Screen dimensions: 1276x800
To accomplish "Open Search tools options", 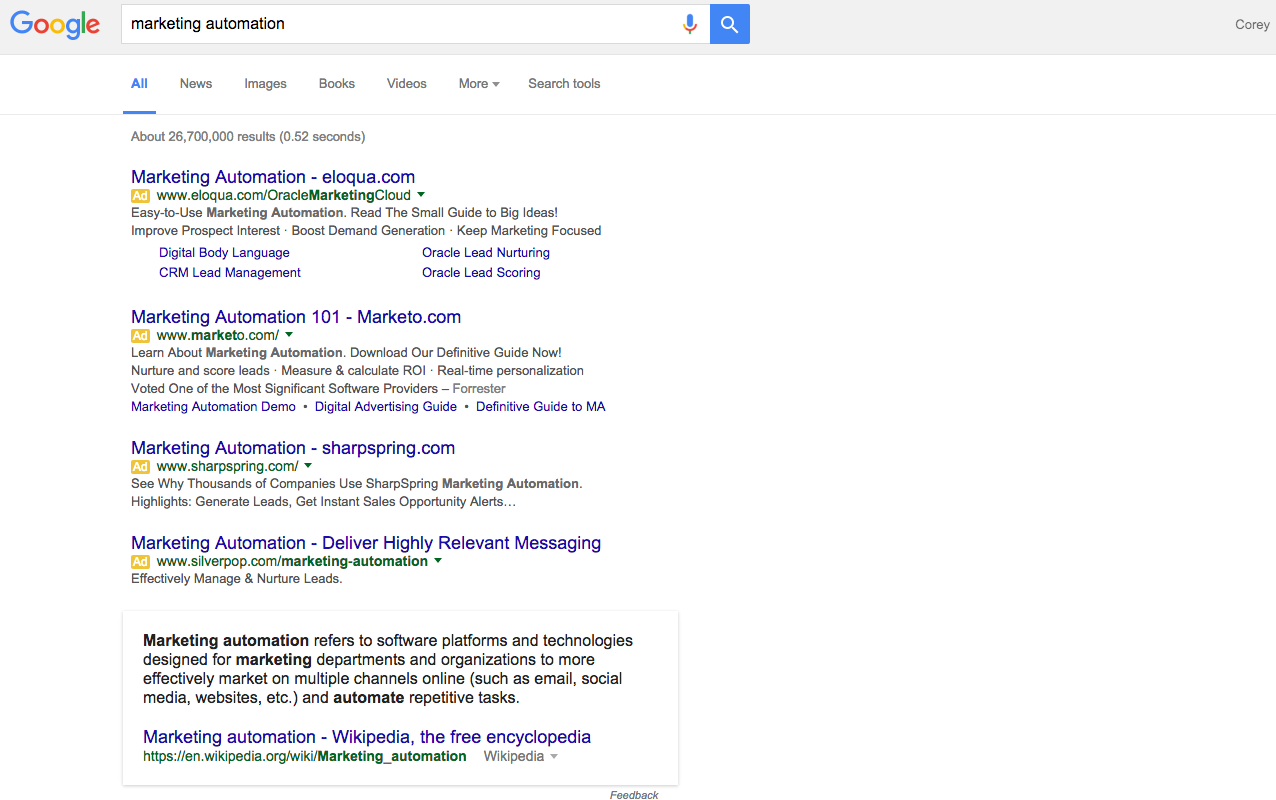I will pyautogui.click(x=564, y=84).
